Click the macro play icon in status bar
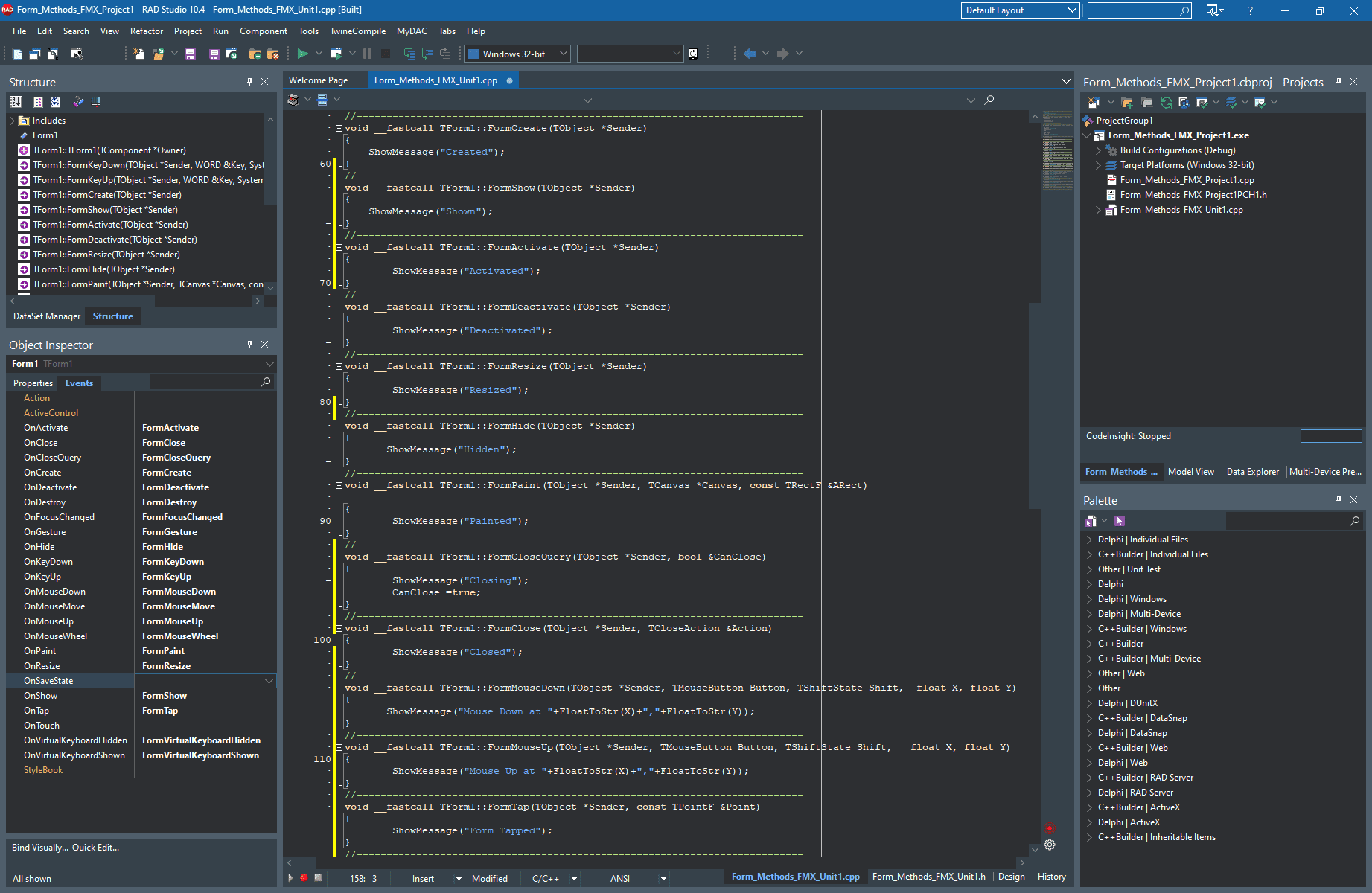 click(290, 878)
